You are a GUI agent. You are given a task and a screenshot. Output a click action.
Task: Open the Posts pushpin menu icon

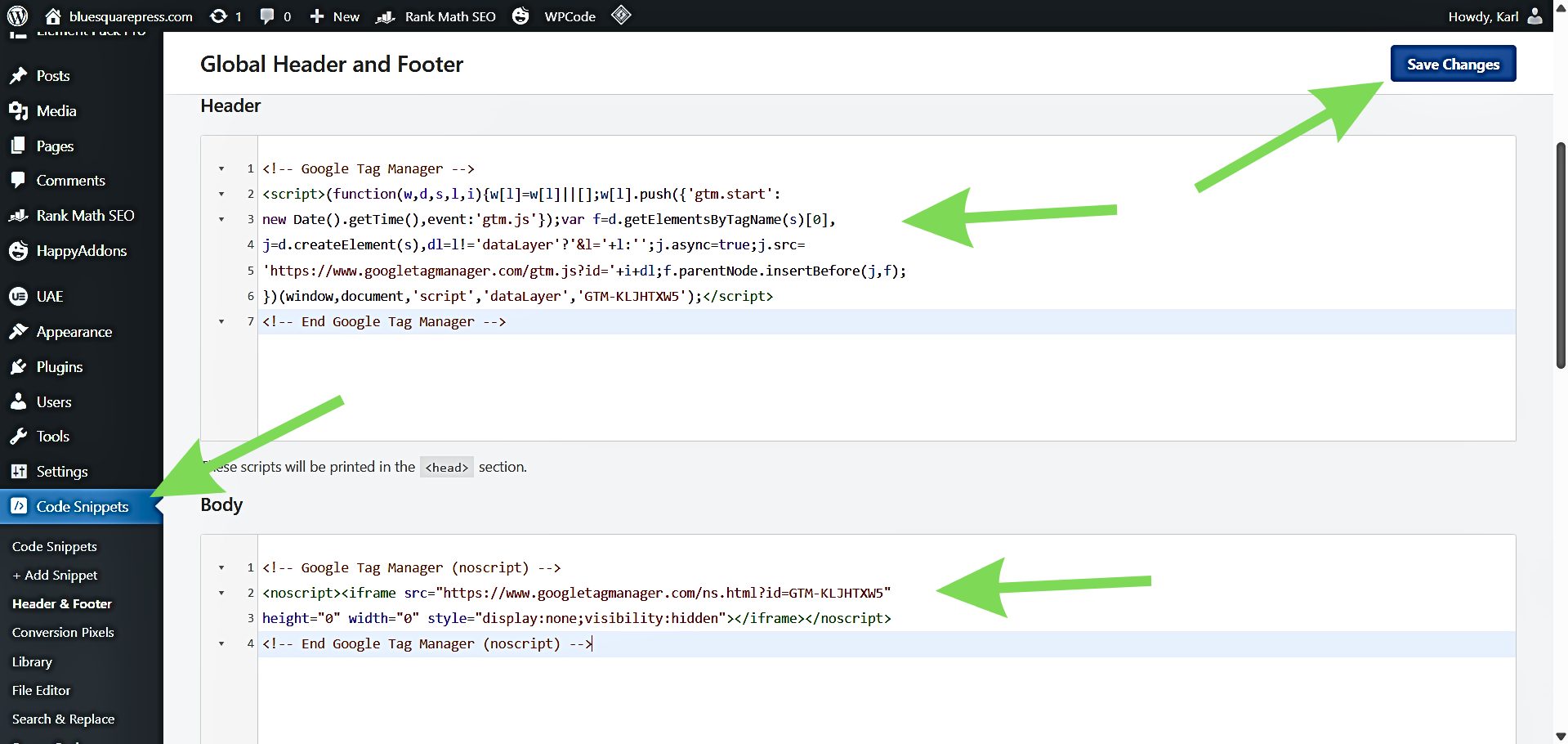(x=18, y=76)
